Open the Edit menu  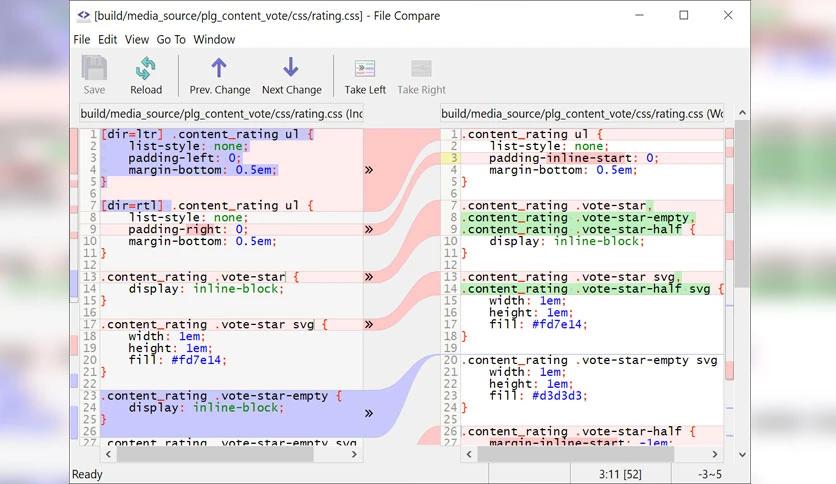[x=107, y=39]
